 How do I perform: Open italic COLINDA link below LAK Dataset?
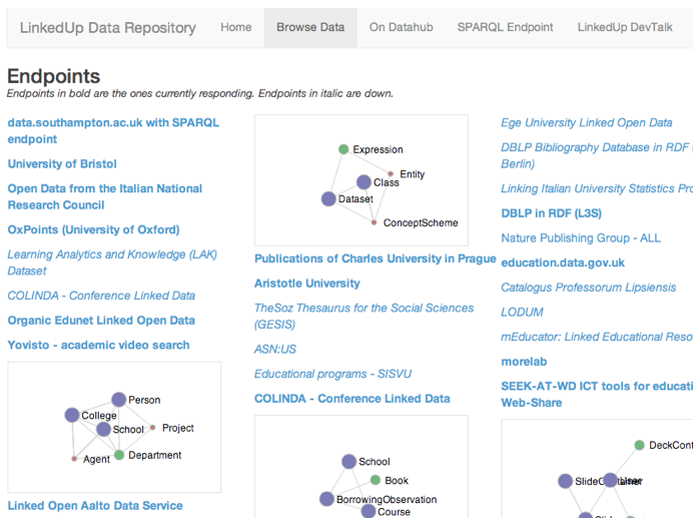(x=101, y=296)
